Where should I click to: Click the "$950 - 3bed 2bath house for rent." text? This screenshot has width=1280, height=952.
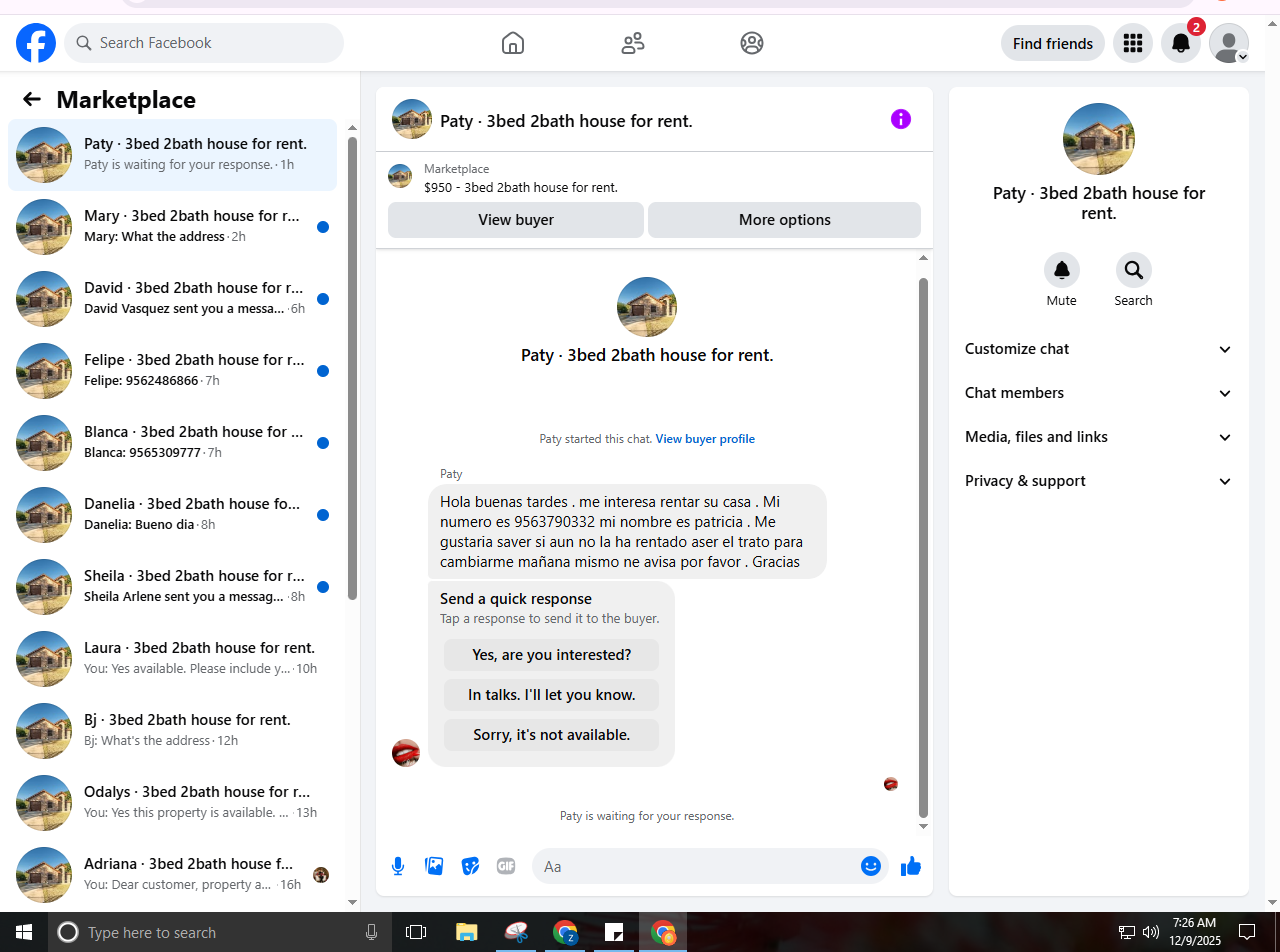pyautogui.click(x=521, y=187)
